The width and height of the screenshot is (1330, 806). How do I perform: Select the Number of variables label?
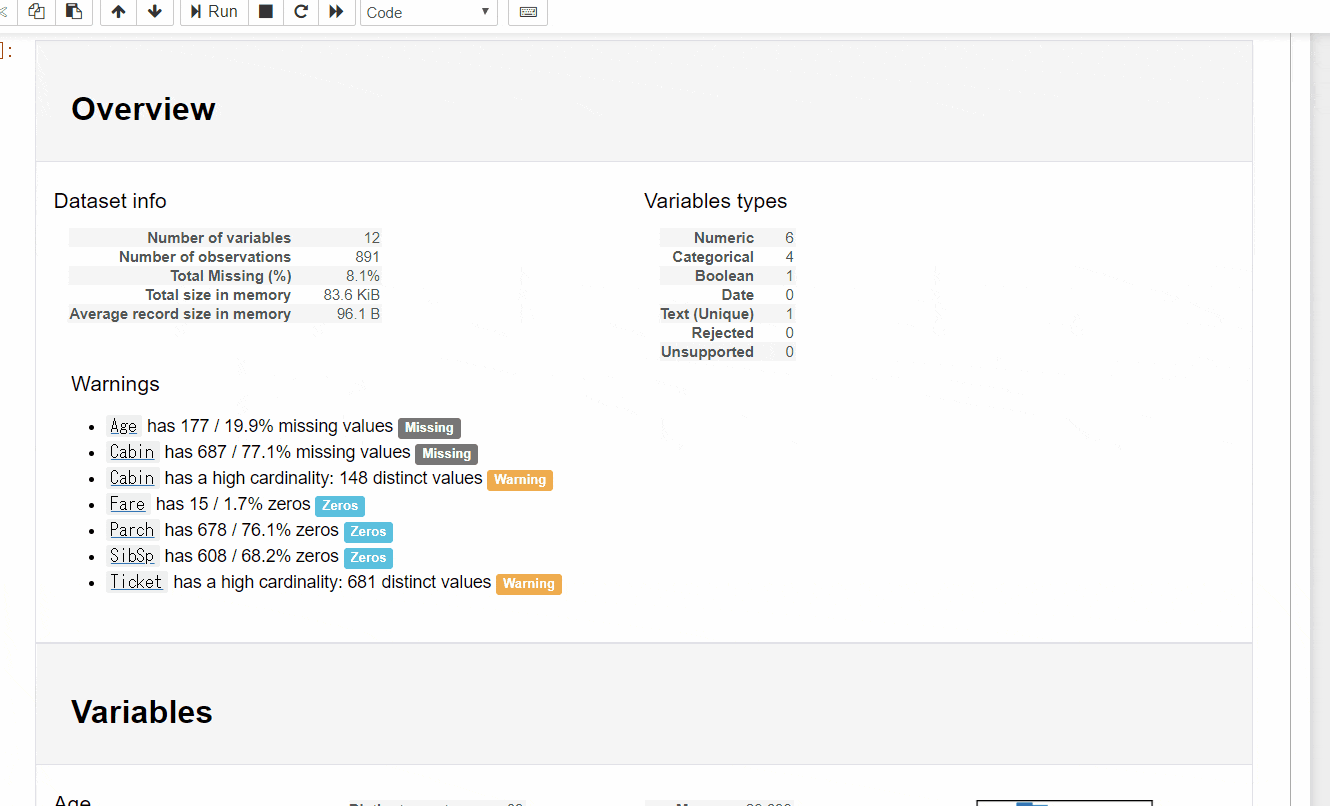coord(219,238)
